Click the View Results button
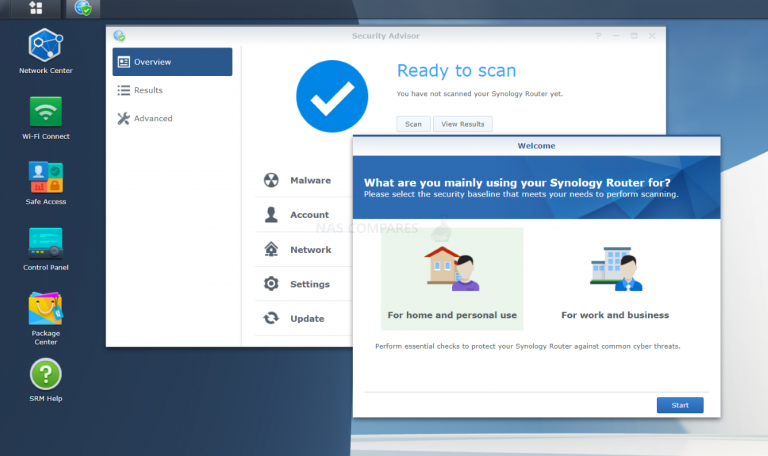The height and width of the screenshot is (456, 768). pos(462,124)
